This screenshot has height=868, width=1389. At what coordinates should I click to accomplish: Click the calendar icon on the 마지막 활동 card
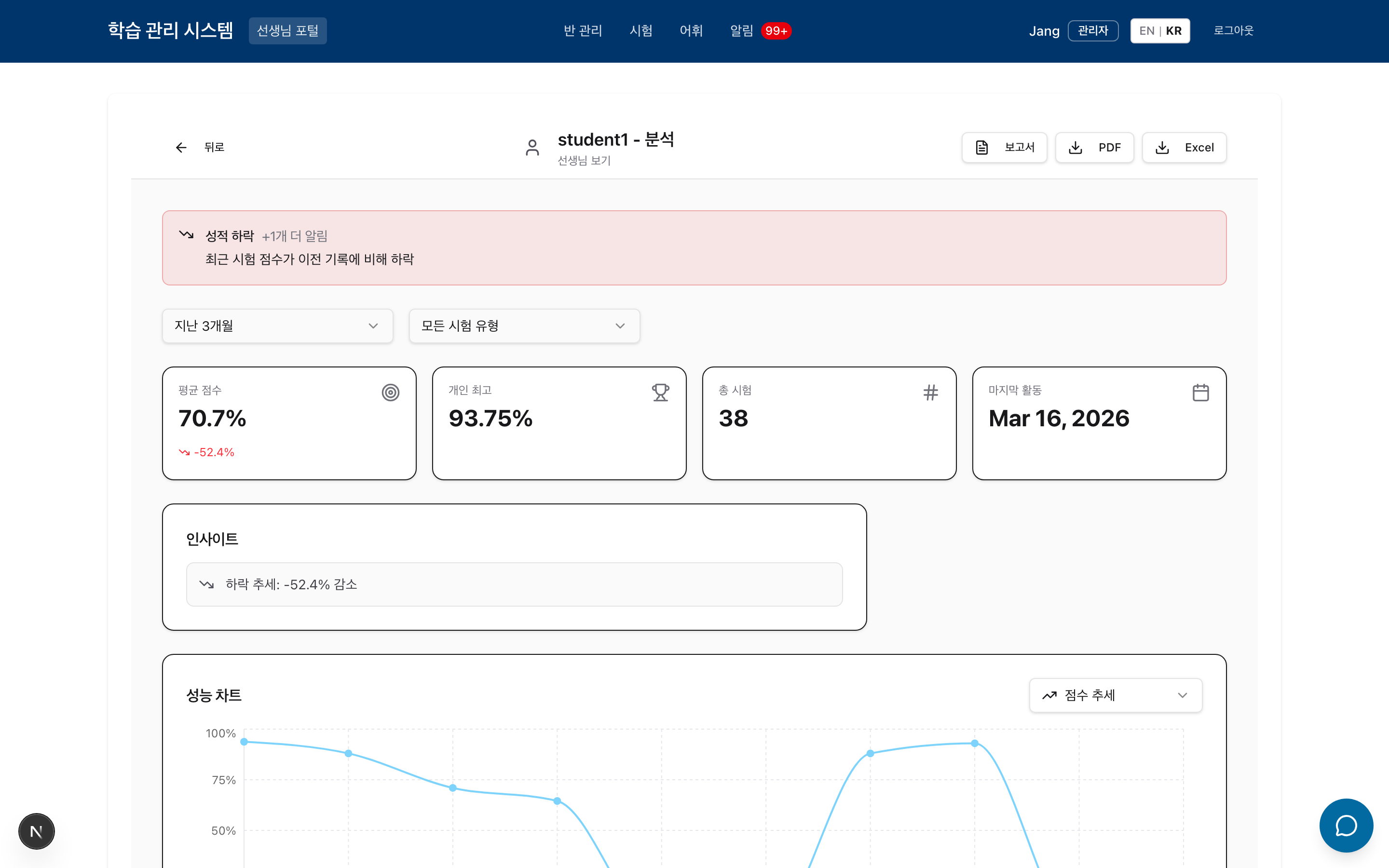coord(1201,392)
